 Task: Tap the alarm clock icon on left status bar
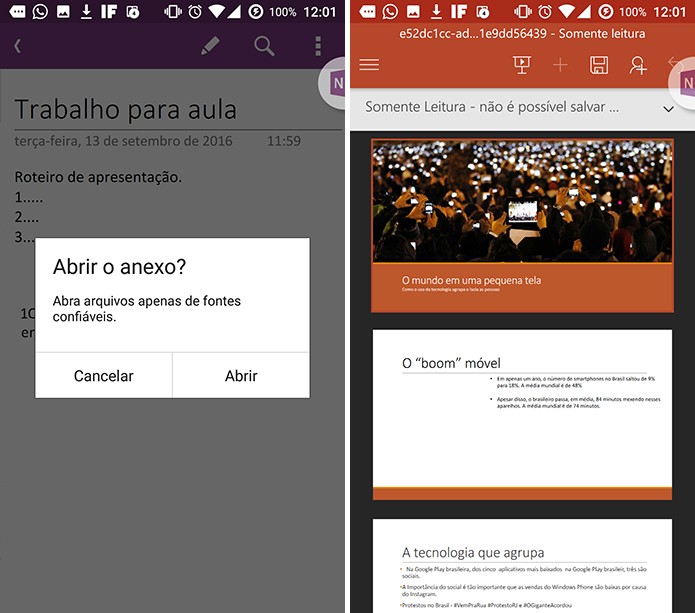(x=195, y=12)
